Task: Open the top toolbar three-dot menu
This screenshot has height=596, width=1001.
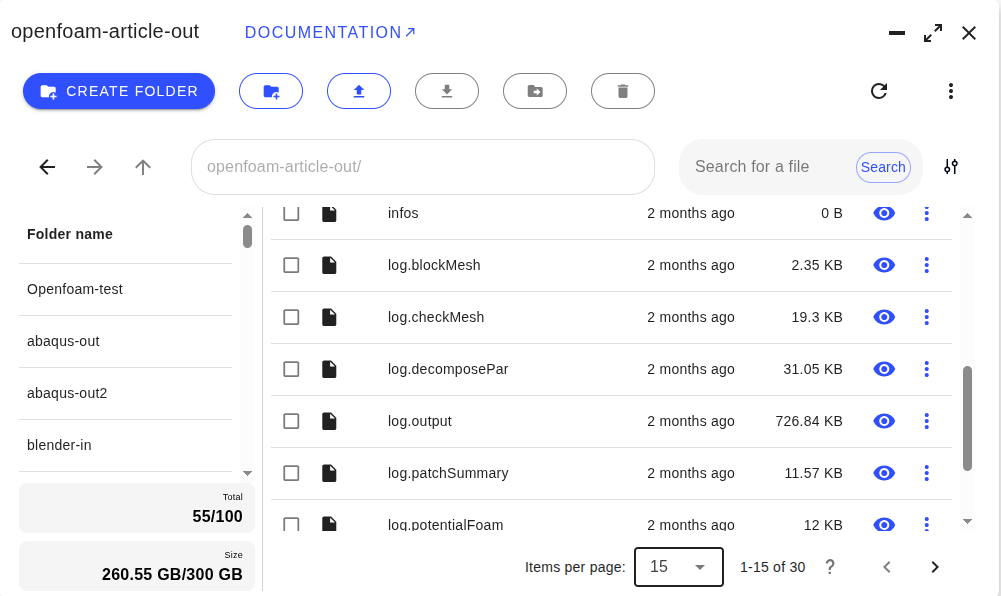Action: coord(951,91)
